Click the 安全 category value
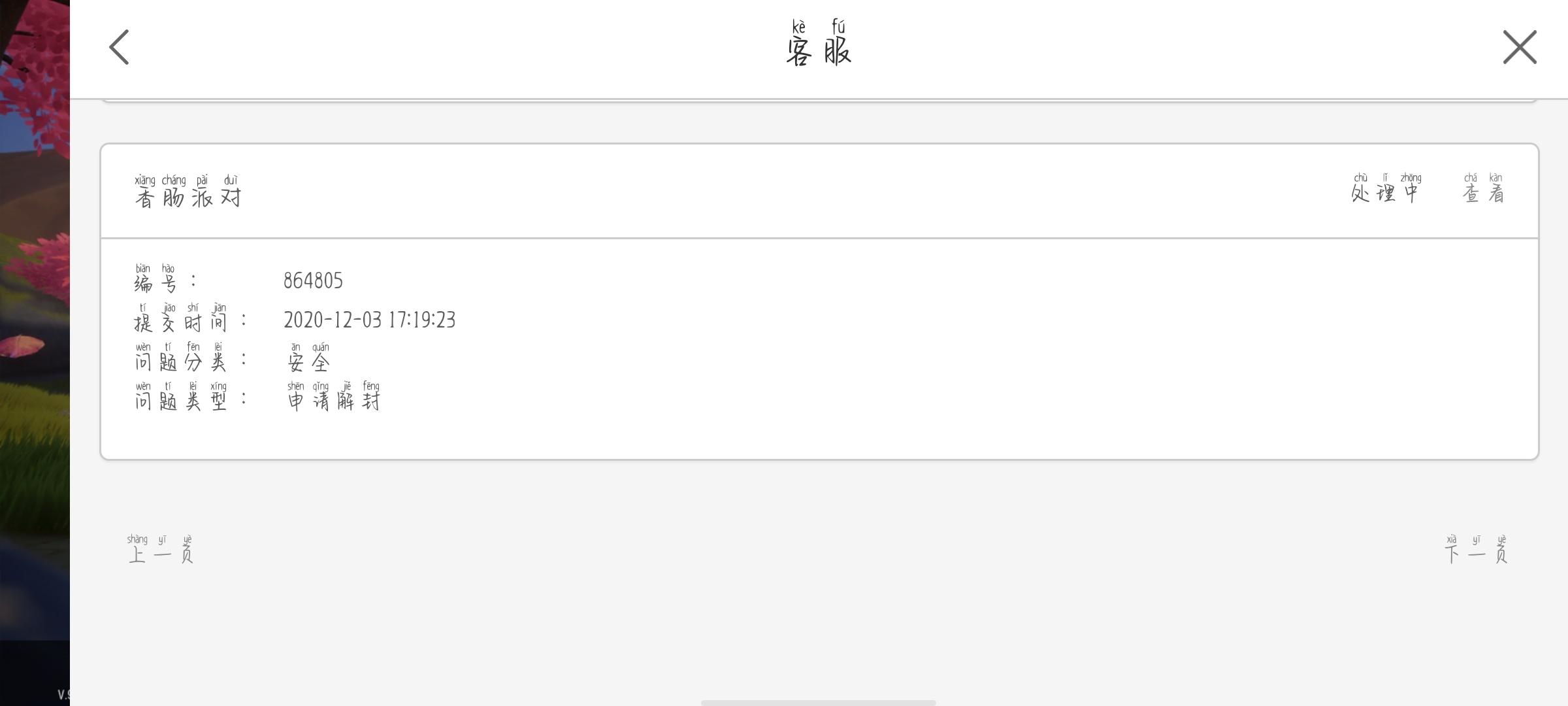1568x706 pixels. click(x=308, y=358)
